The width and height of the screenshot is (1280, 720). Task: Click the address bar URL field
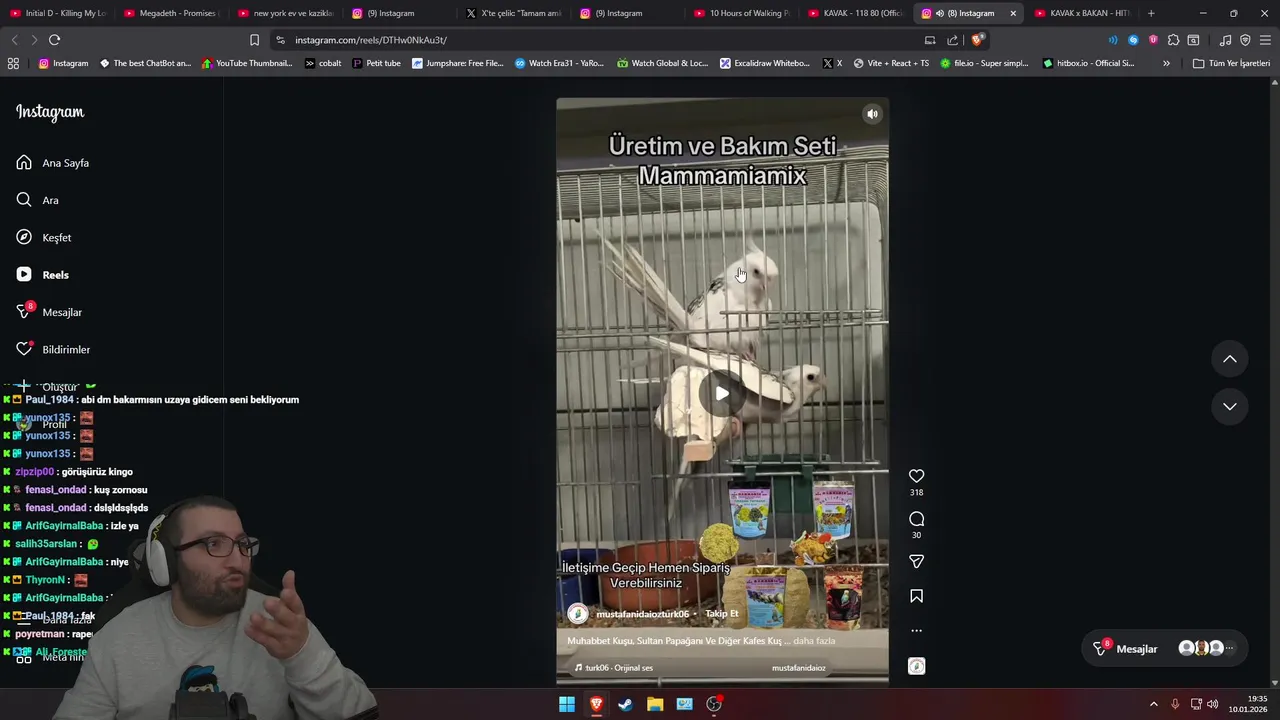point(600,40)
